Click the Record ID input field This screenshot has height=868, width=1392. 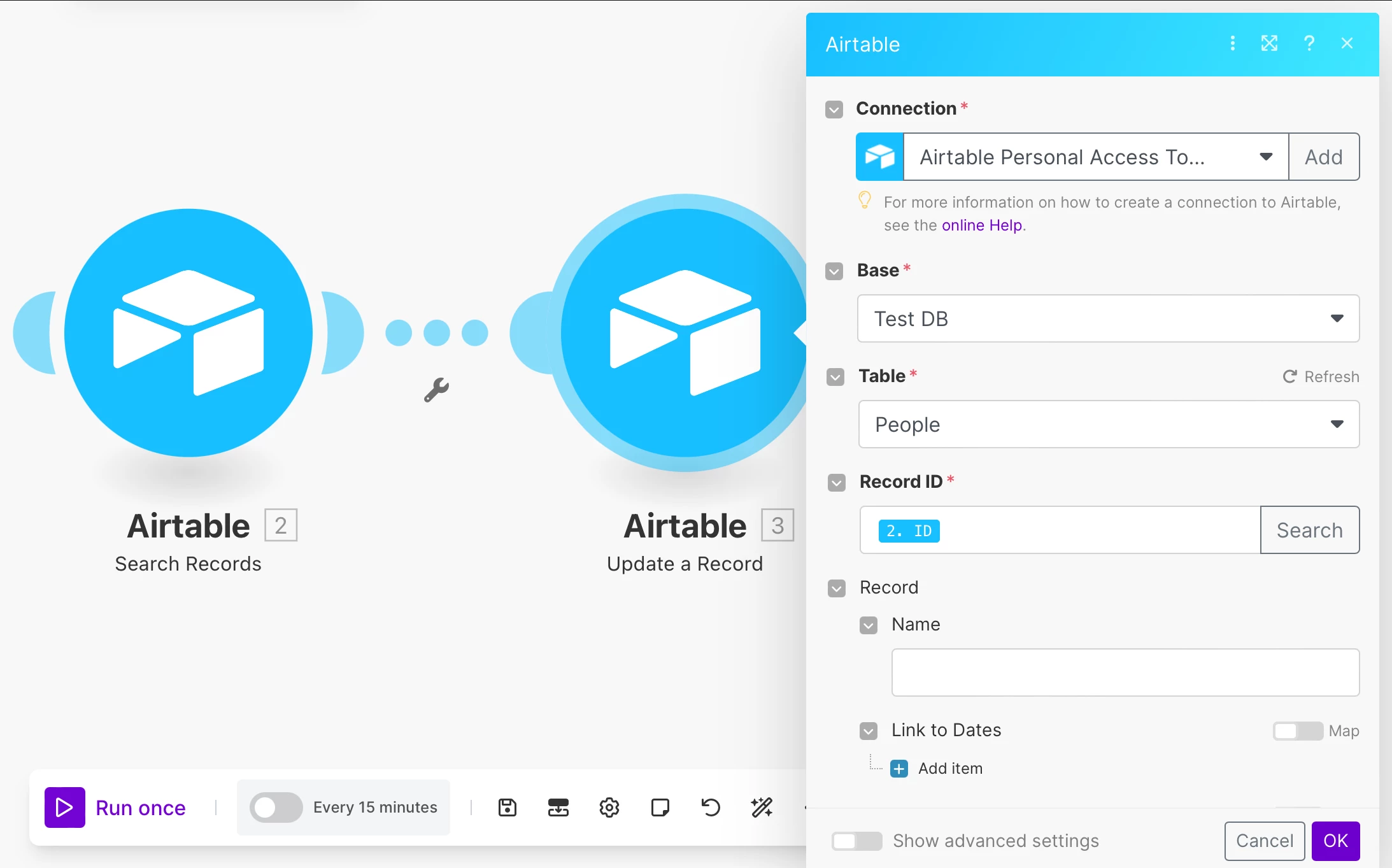[1060, 530]
